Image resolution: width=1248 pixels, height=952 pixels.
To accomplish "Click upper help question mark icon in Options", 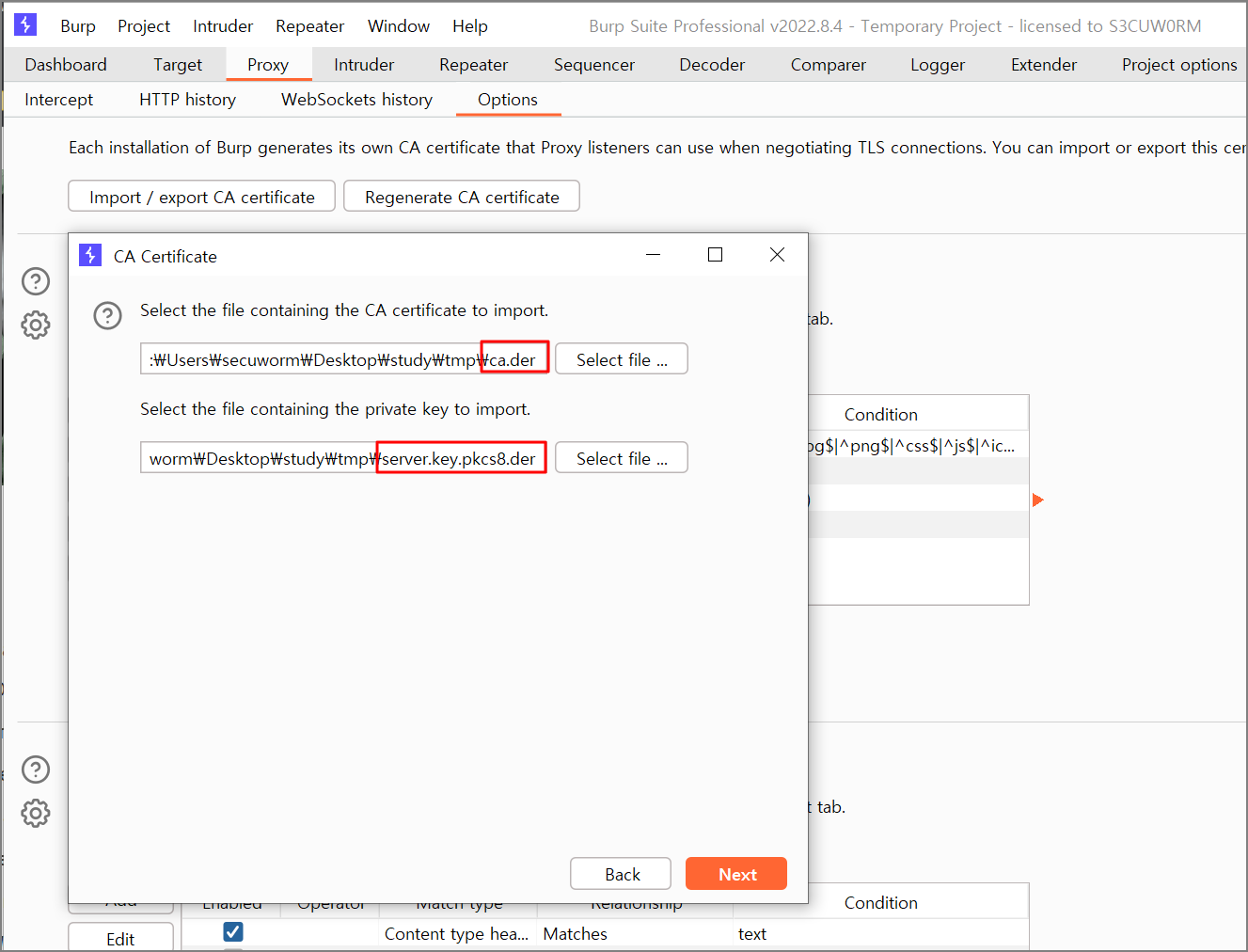I will pyautogui.click(x=36, y=281).
